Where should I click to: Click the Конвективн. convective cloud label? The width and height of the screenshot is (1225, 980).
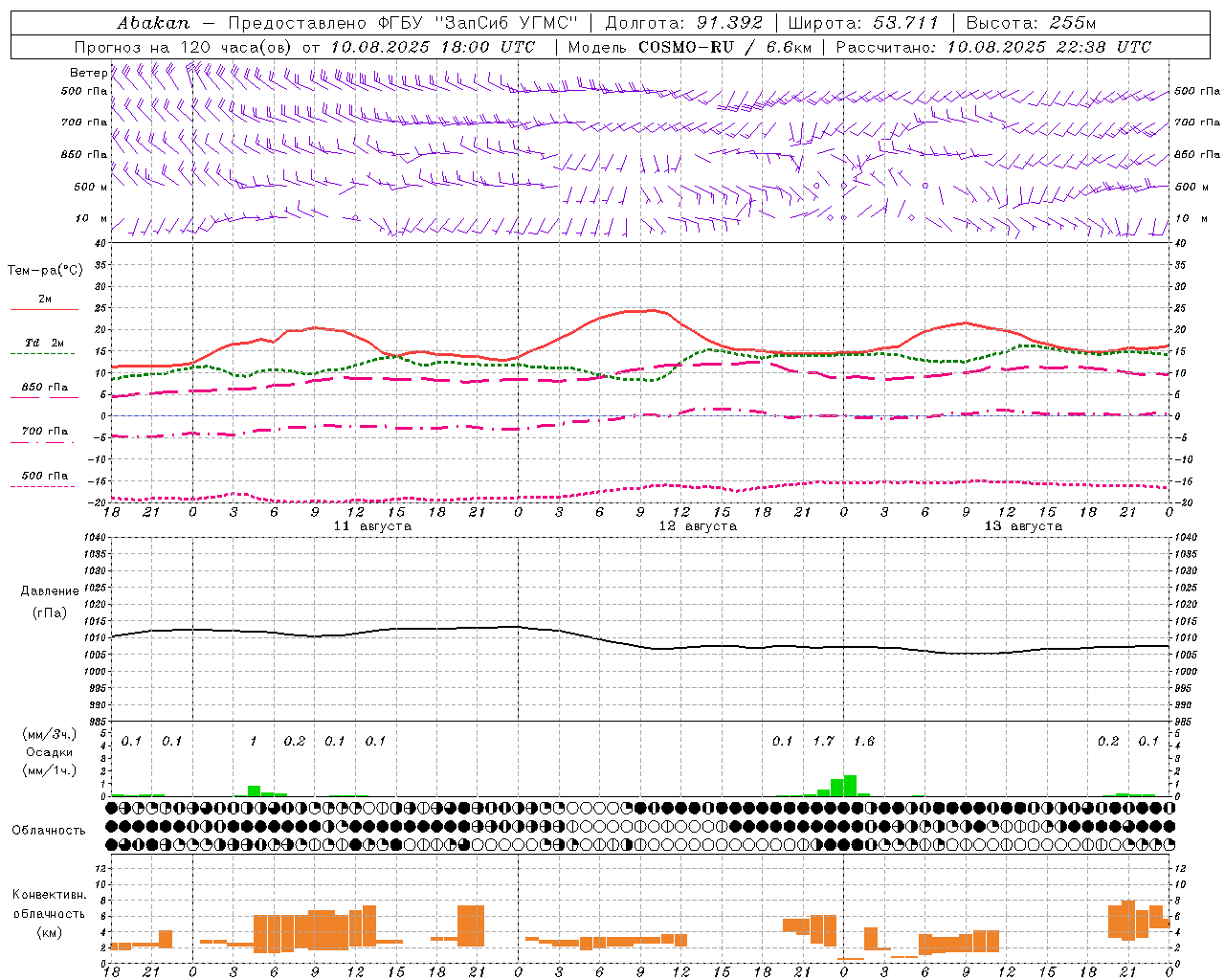(x=49, y=895)
